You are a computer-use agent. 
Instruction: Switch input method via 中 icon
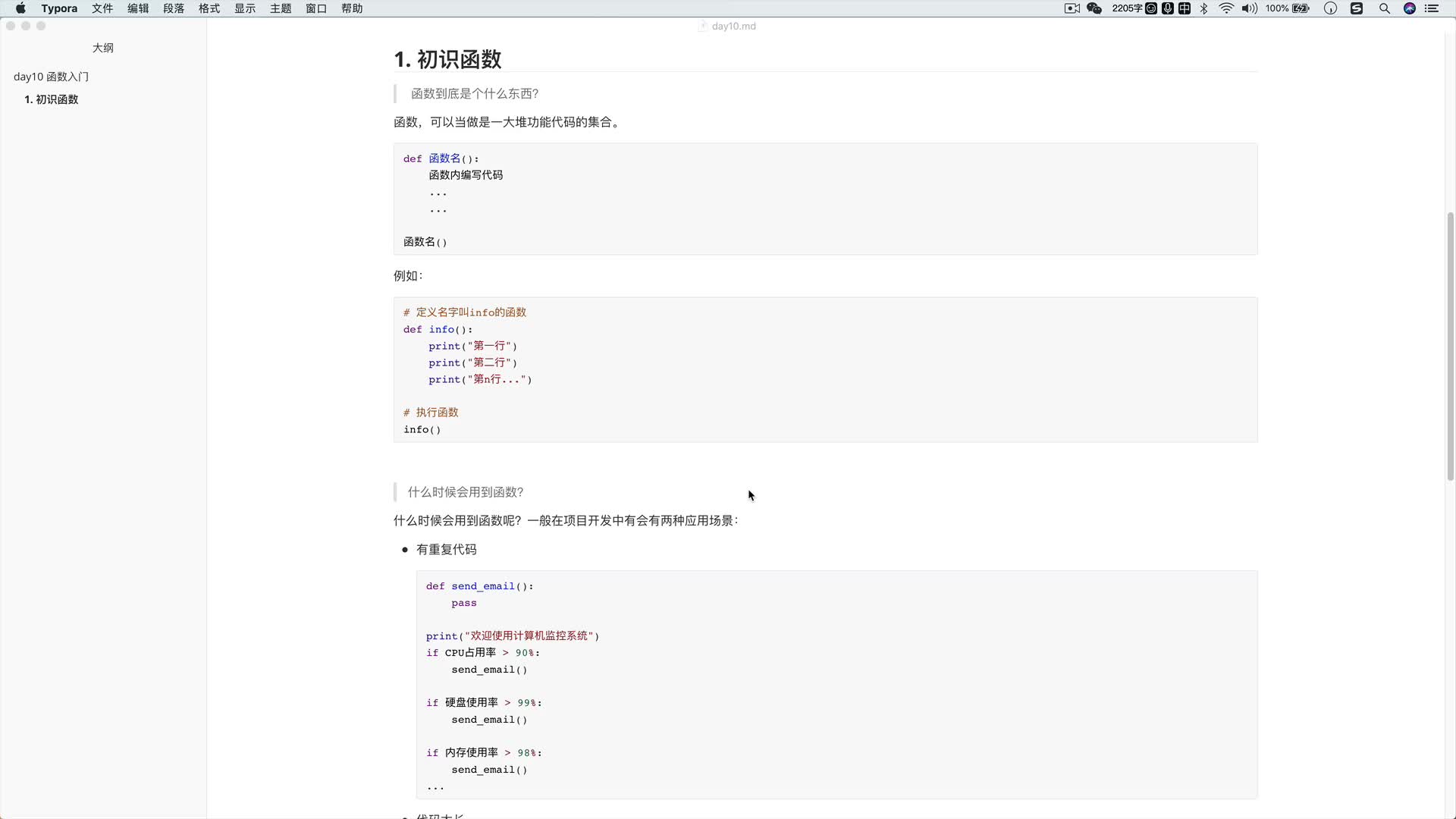pyautogui.click(x=1185, y=8)
